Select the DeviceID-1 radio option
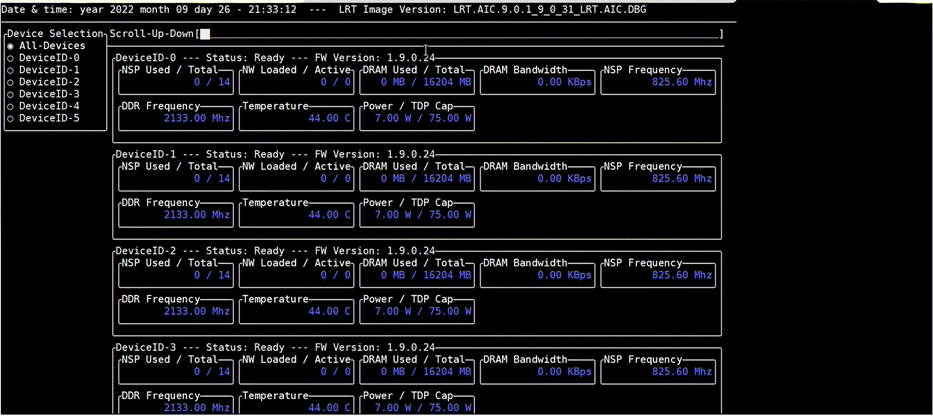933x416 pixels. tap(43, 70)
